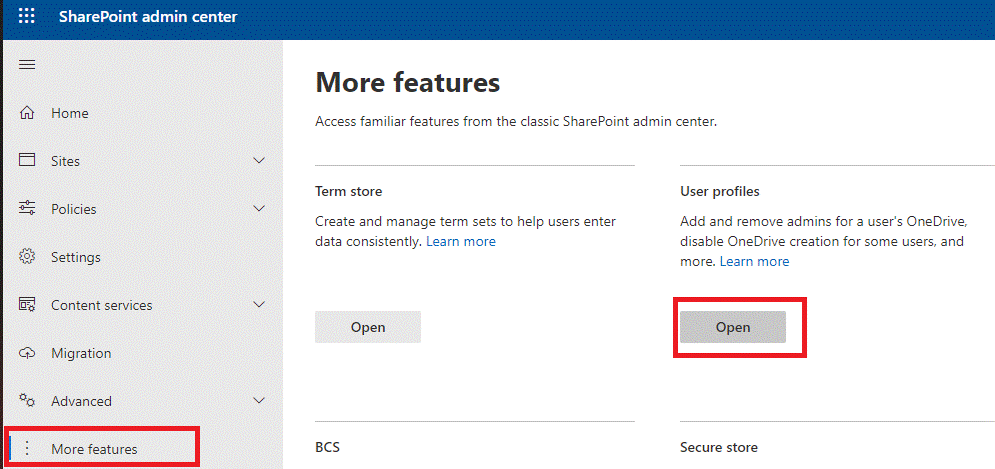Expand the Content services chevron

pos(259,305)
